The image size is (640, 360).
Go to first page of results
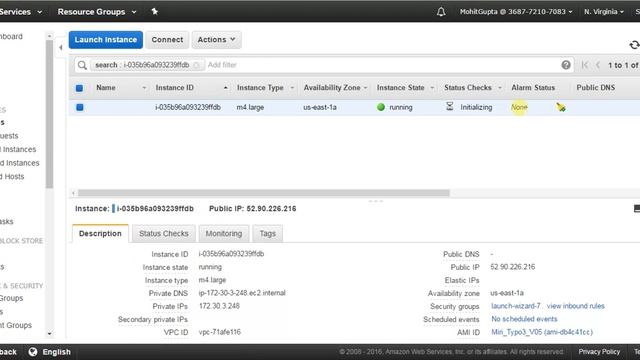click(584, 65)
